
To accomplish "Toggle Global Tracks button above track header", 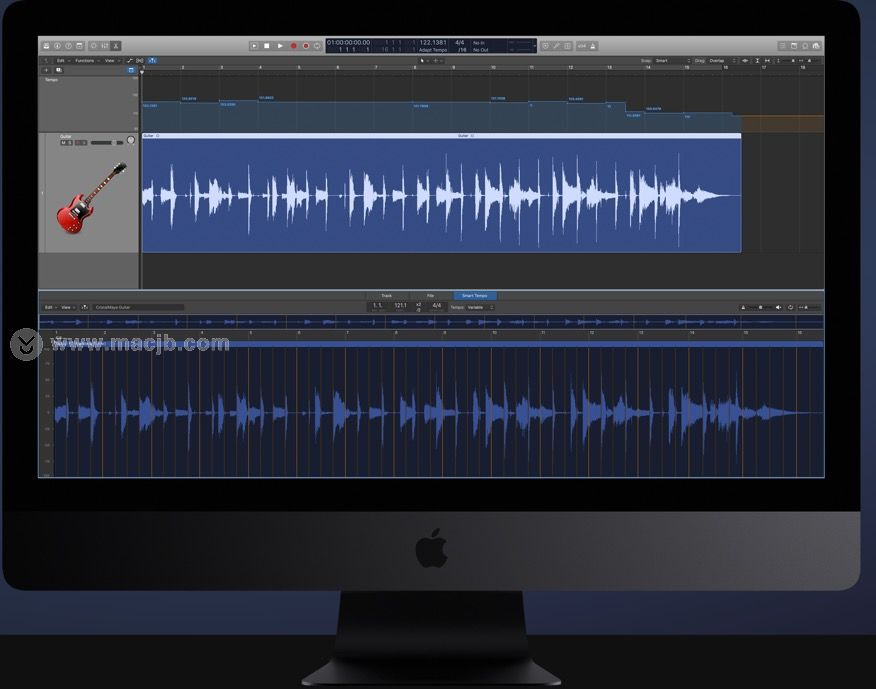I will [131, 70].
